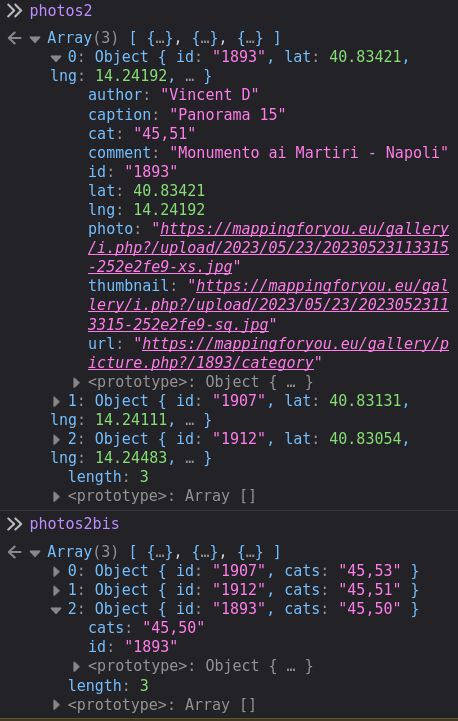Expand object 1 with id 1907 in photos2

(x=57, y=401)
